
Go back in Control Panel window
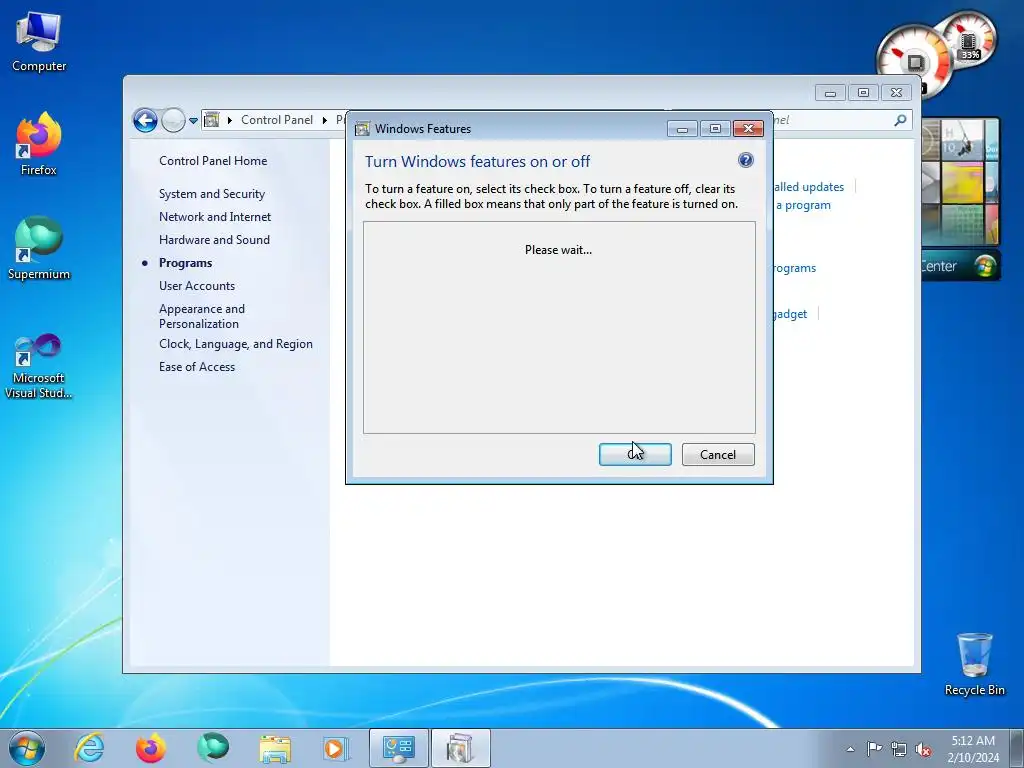[x=145, y=120]
